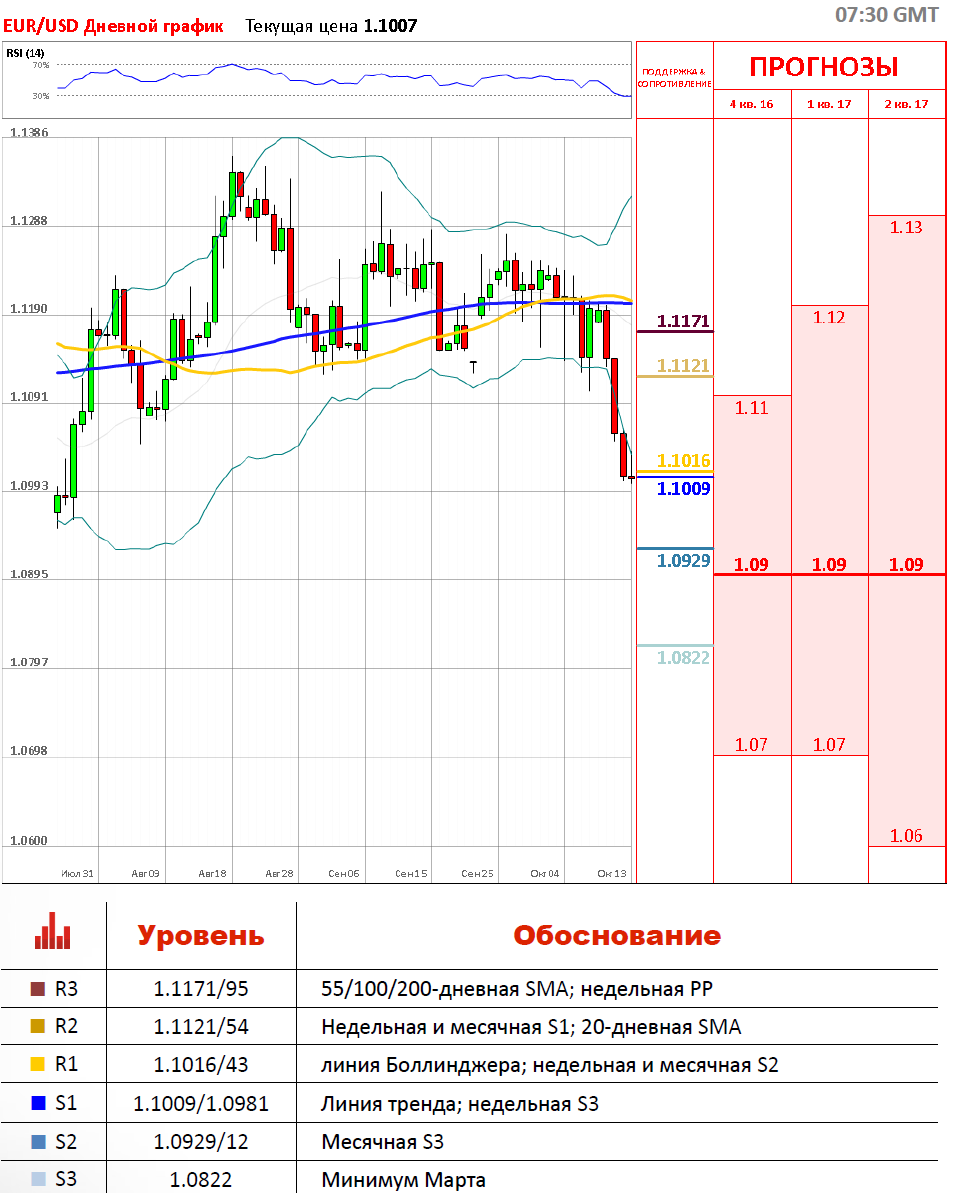958x1193 pixels.
Task: Click the blue S1 color square
Action: pyautogui.click(x=39, y=1104)
